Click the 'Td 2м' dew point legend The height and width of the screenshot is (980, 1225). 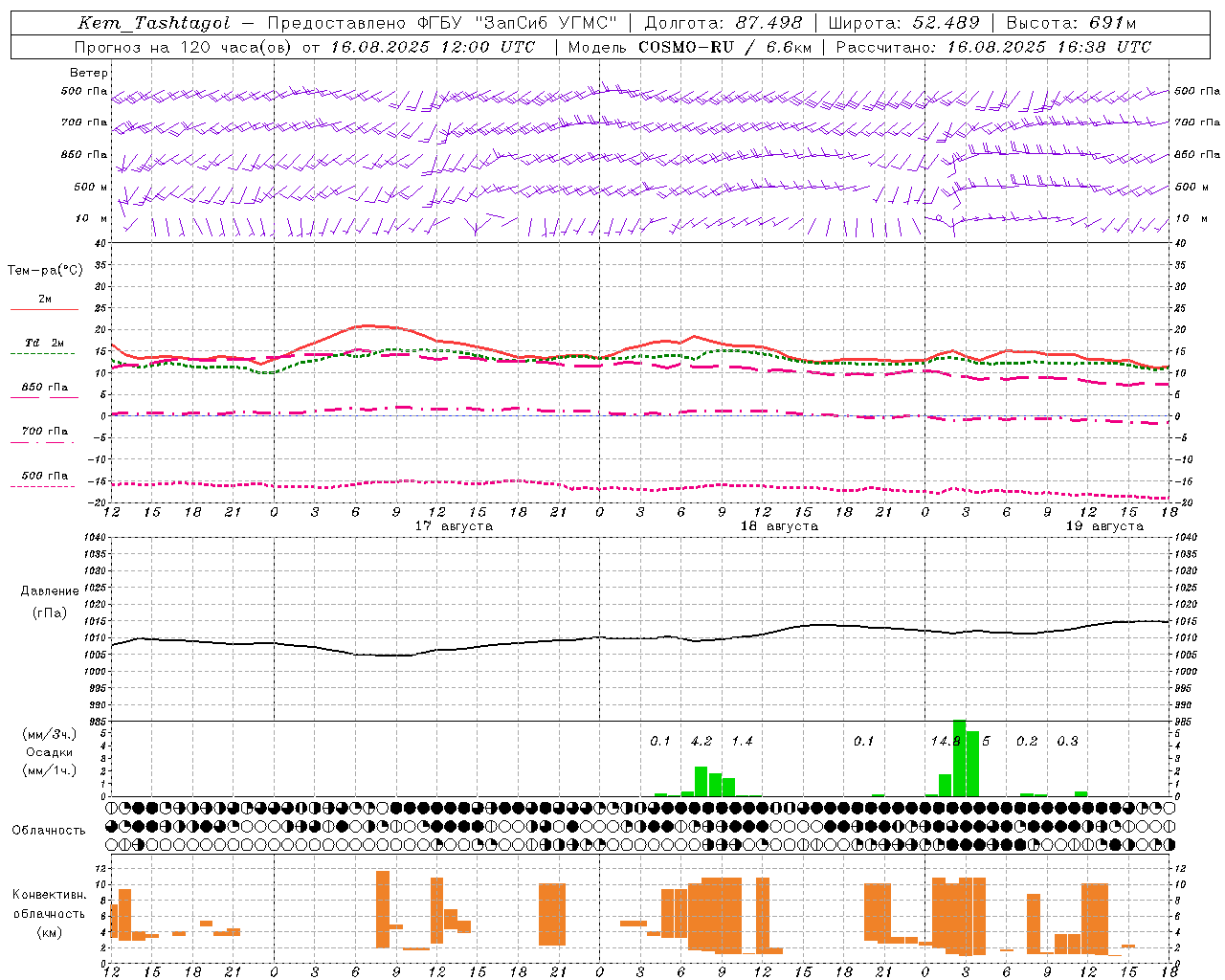click(x=45, y=343)
